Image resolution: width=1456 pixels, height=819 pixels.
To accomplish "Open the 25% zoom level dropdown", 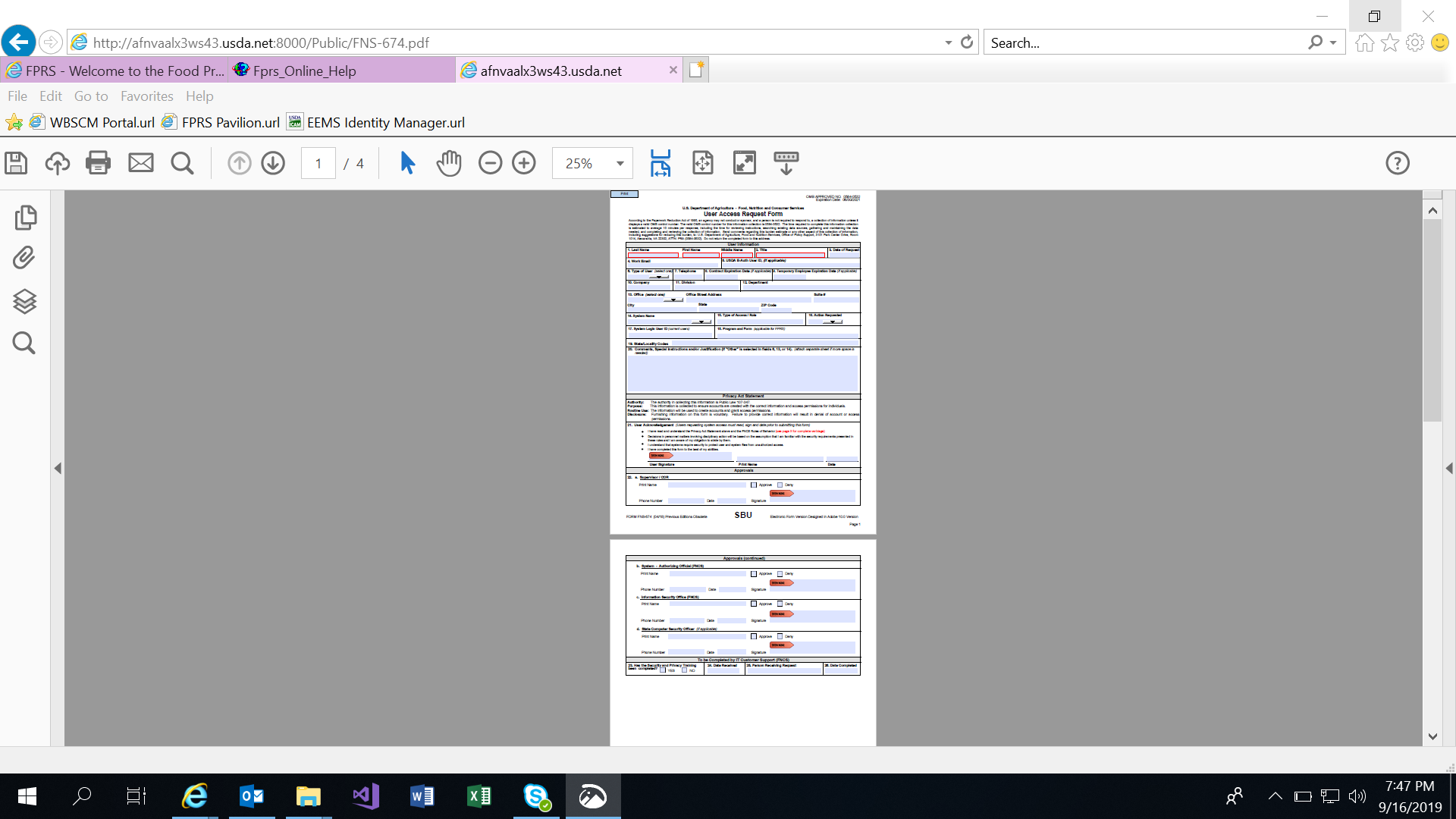I will click(620, 164).
